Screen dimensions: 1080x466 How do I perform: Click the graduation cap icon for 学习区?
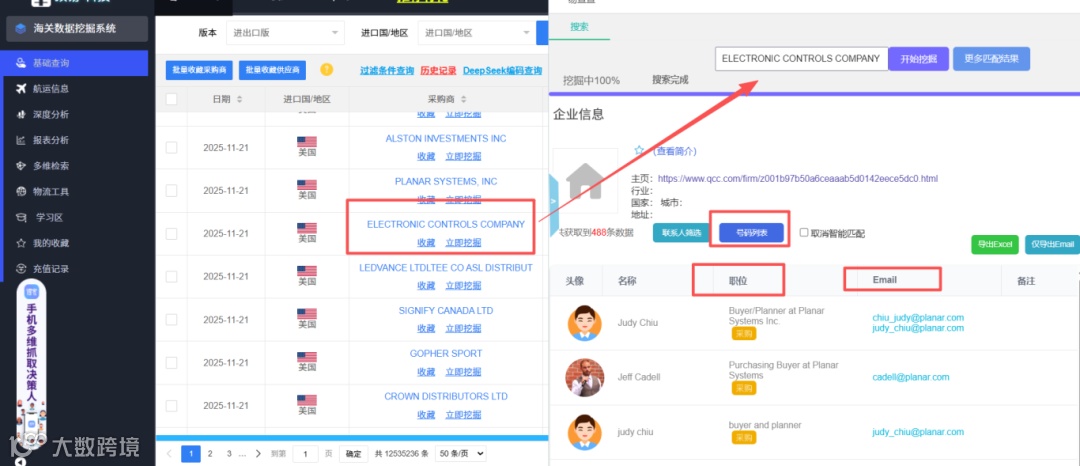click(x=21, y=218)
